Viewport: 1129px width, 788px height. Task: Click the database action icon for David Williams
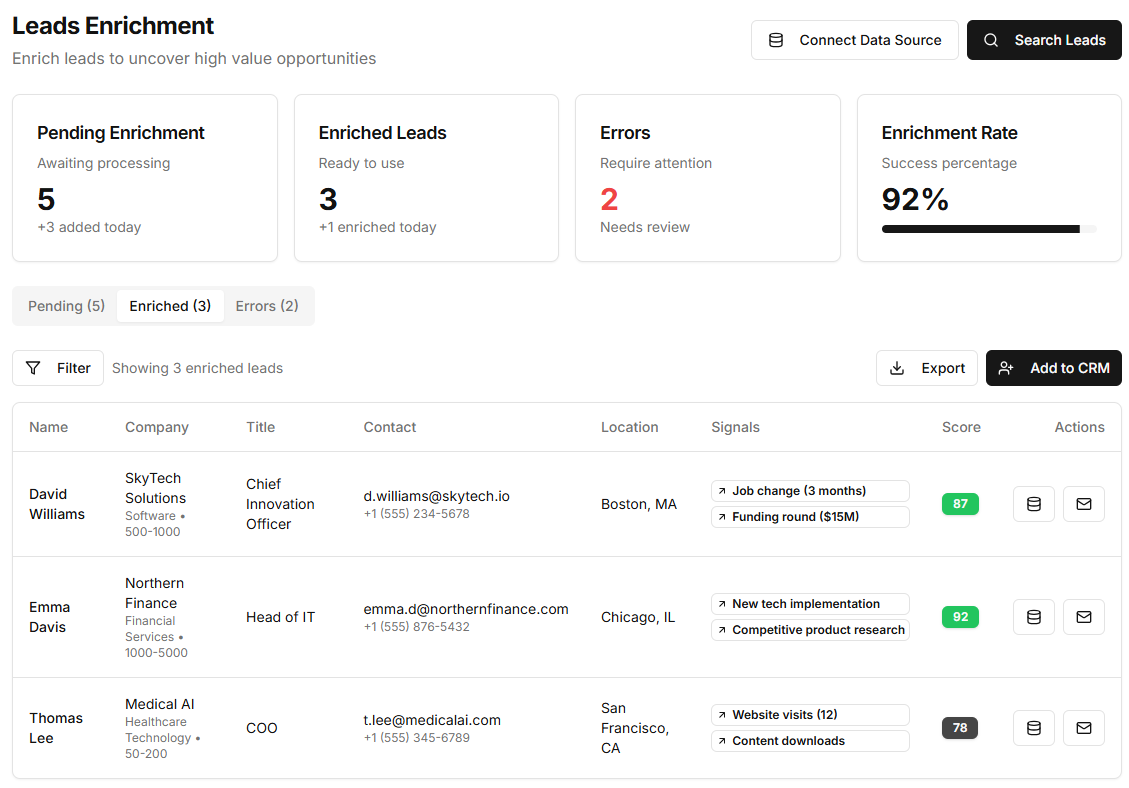point(1034,504)
